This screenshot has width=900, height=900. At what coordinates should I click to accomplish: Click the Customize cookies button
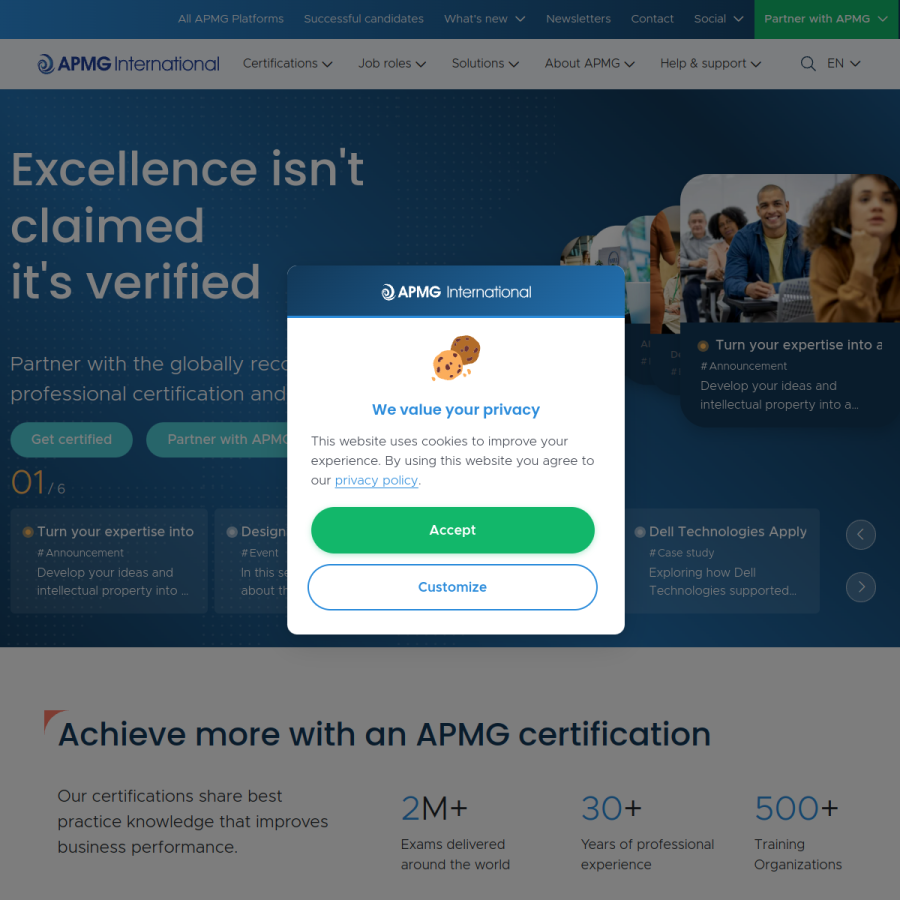pyautogui.click(x=452, y=587)
